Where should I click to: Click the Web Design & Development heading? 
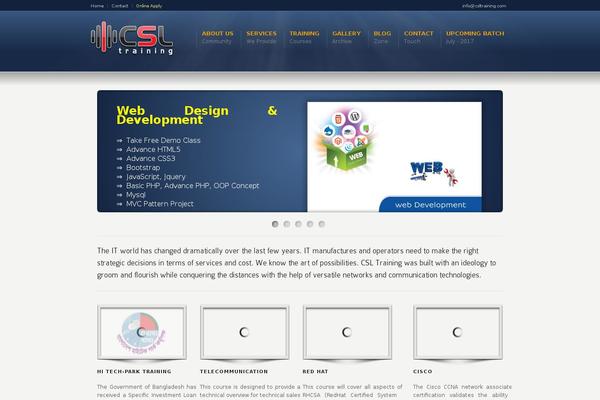[197, 115]
